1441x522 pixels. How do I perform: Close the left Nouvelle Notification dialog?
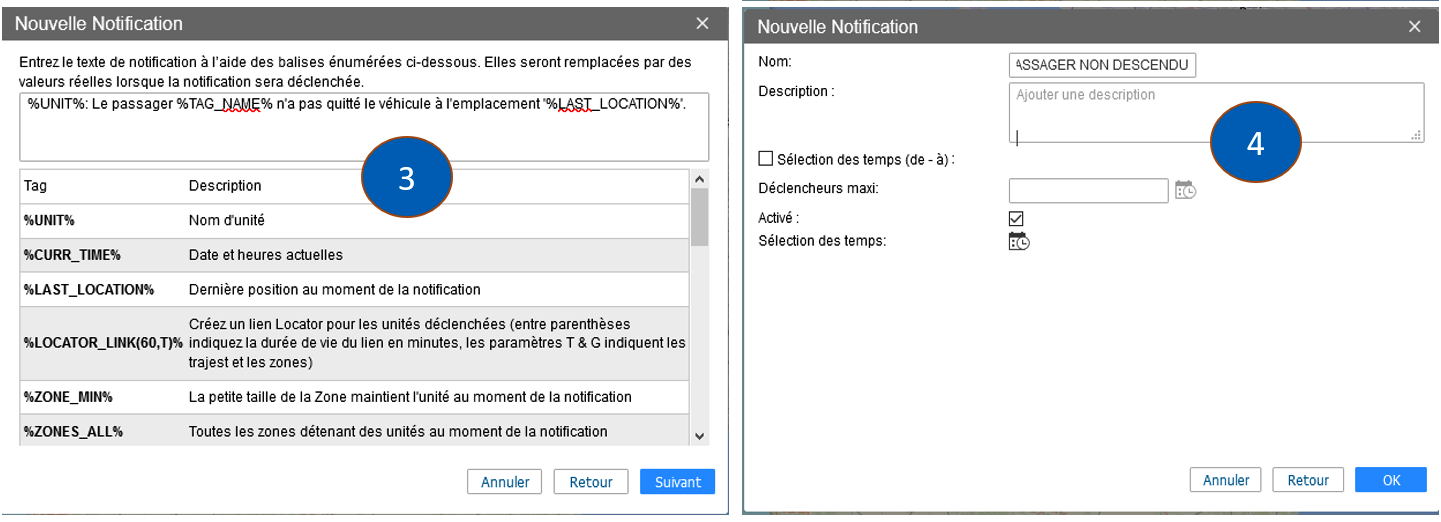[703, 23]
